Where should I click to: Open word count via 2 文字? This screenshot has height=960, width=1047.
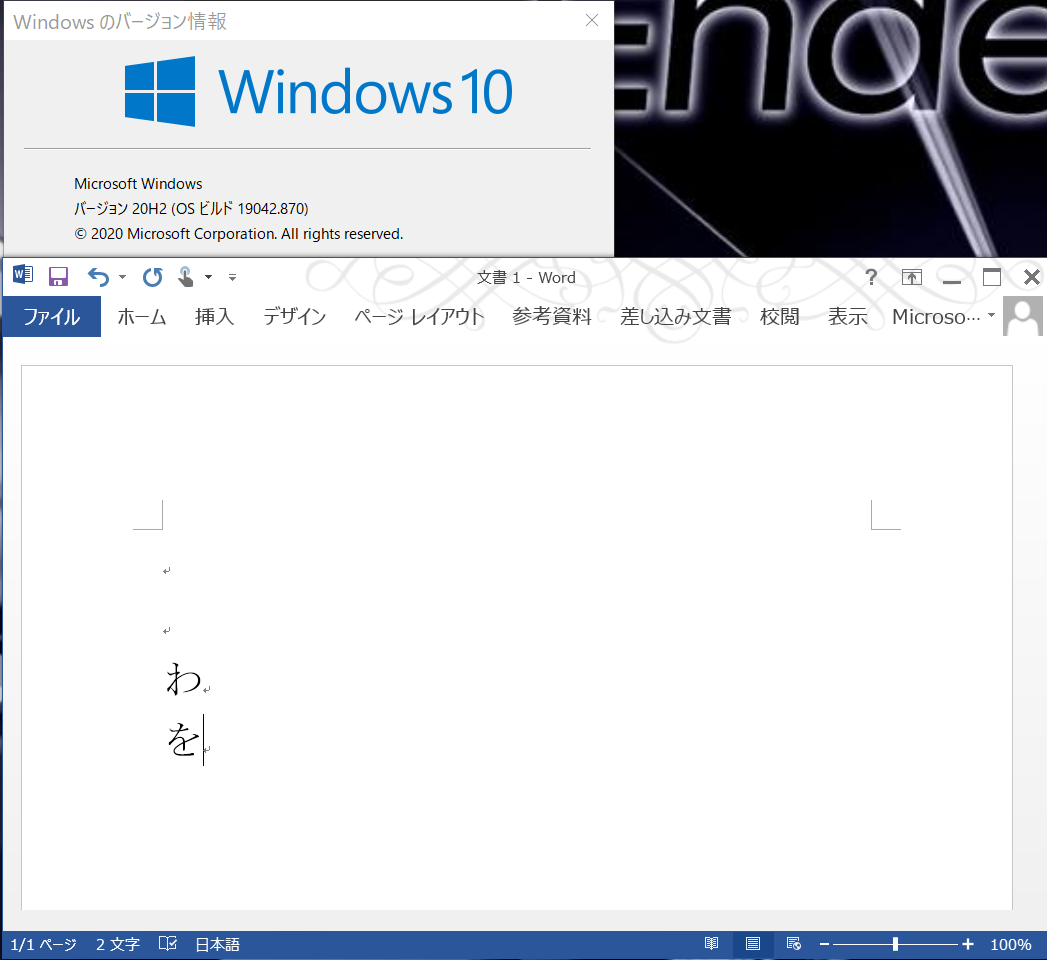[x=118, y=945]
